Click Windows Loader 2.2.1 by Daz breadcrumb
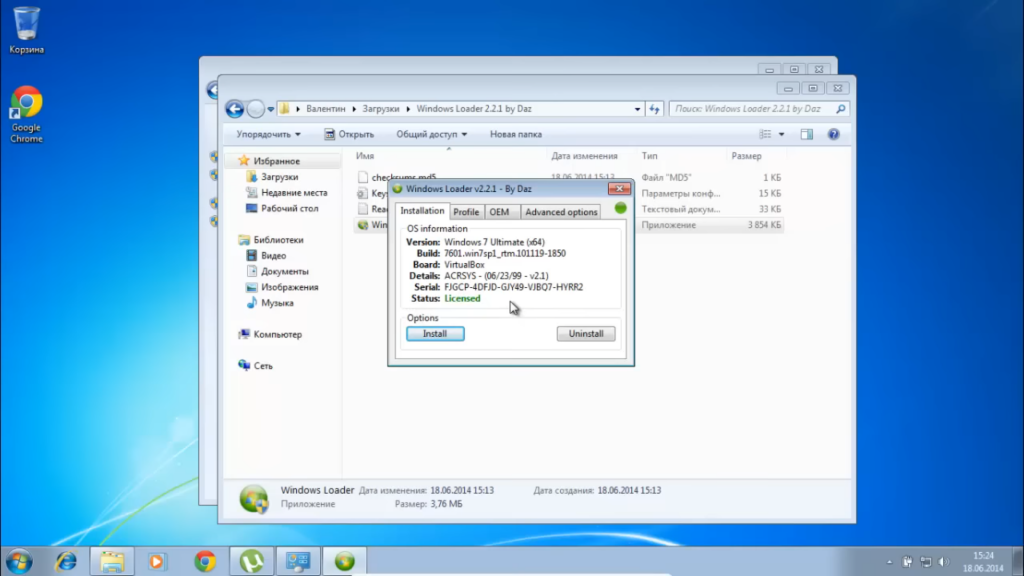This screenshot has width=1024, height=576. (474, 109)
